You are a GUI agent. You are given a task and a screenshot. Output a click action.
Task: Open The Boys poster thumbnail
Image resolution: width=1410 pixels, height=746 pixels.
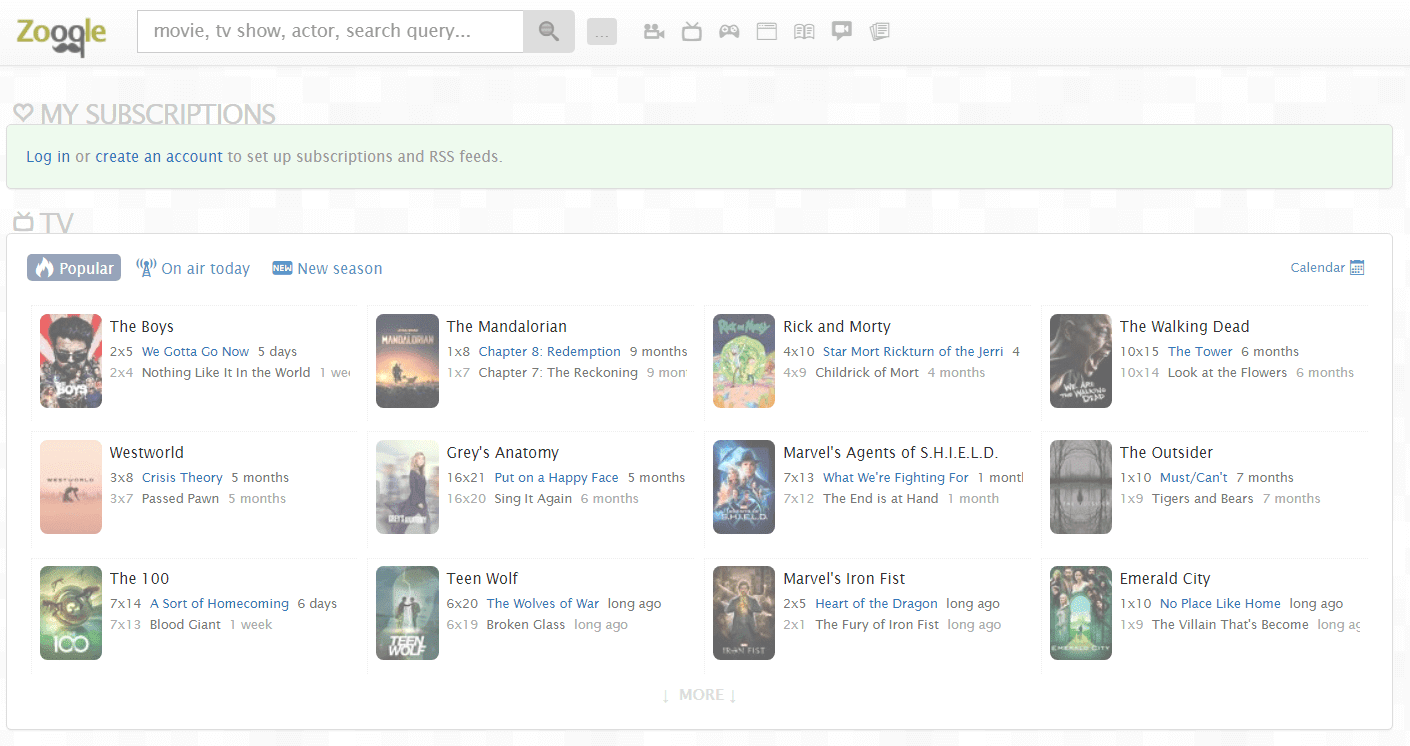[x=71, y=361]
